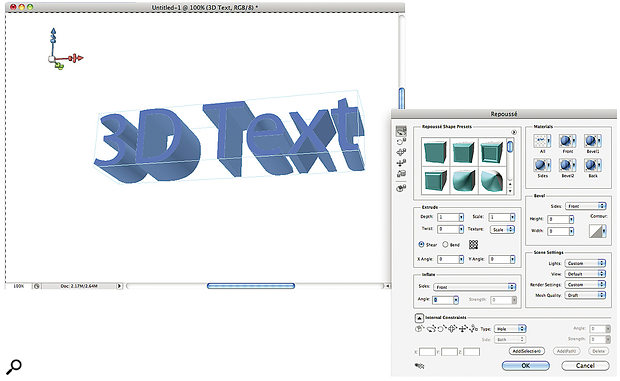This screenshot has width=620, height=381.
Task: Select the Bend radio button
Action: click(445, 245)
